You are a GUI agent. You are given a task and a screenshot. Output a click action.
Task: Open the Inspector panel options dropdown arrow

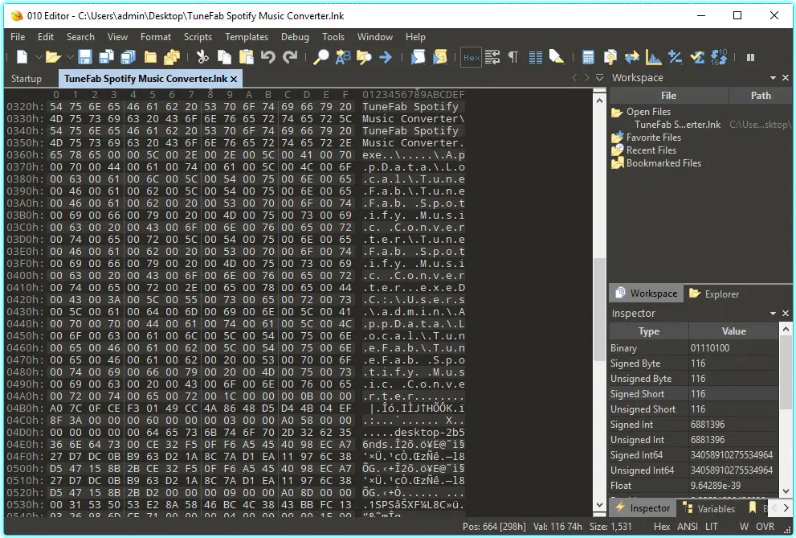click(x=773, y=313)
